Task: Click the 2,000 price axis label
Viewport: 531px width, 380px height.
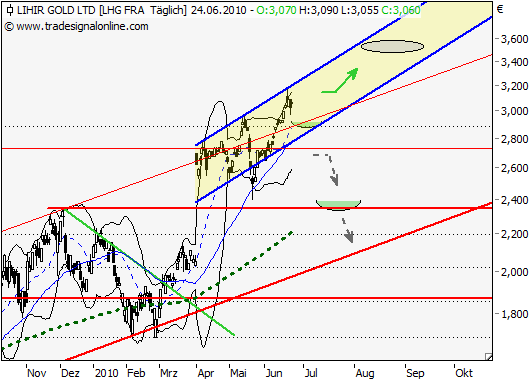Action: [x=514, y=272]
